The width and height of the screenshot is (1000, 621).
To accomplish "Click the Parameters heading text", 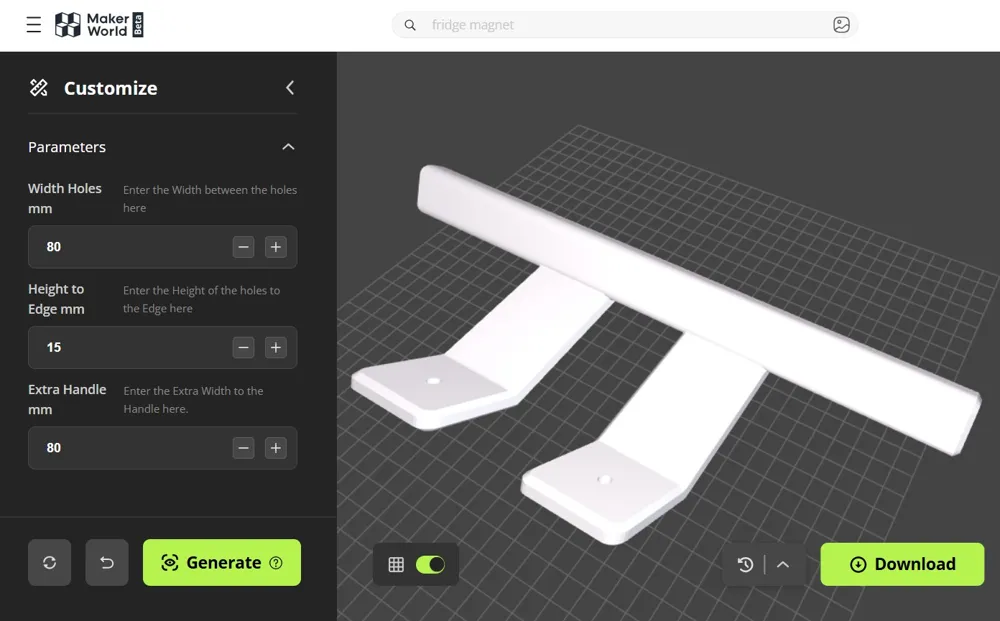I will [x=67, y=147].
